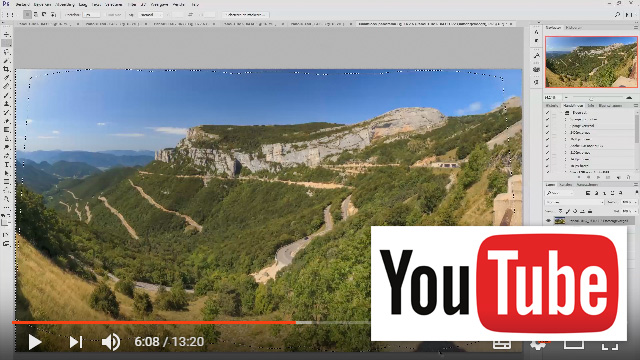The width and height of the screenshot is (640, 360).
Task: Open the selection Style dropdown in options bar
Action: point(151,14)
